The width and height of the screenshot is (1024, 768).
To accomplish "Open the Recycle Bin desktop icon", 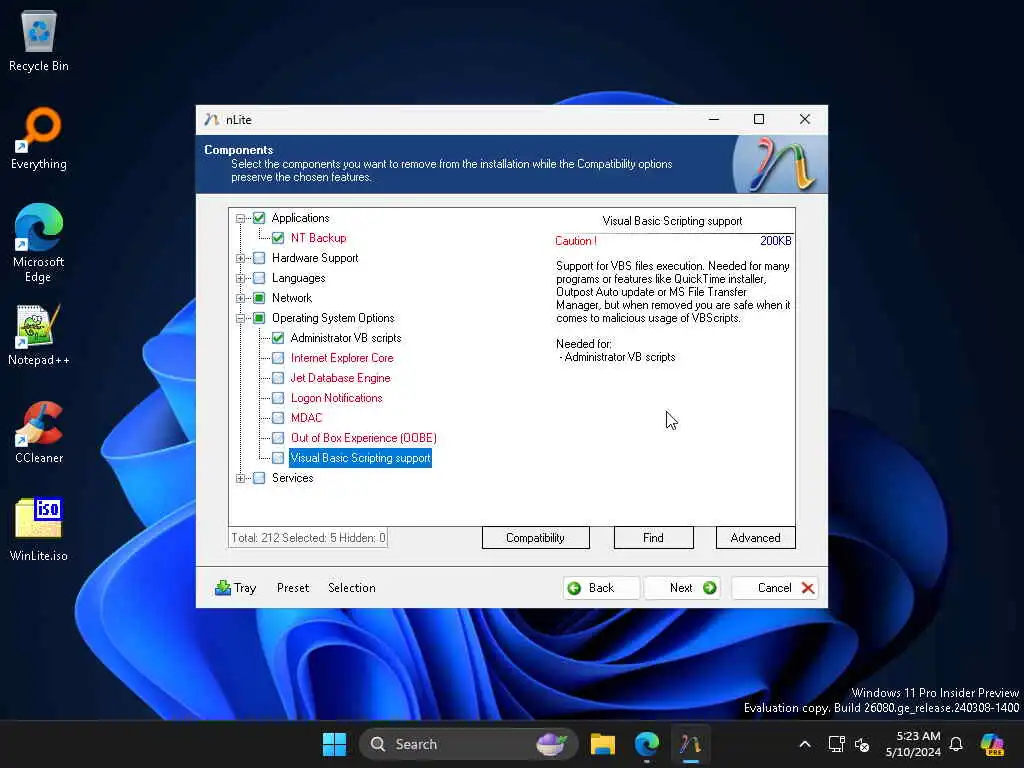I will (39, 40).
